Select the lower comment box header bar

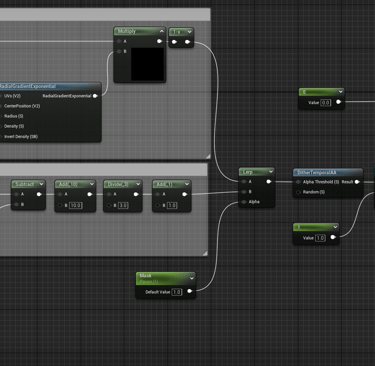(104, 169)
